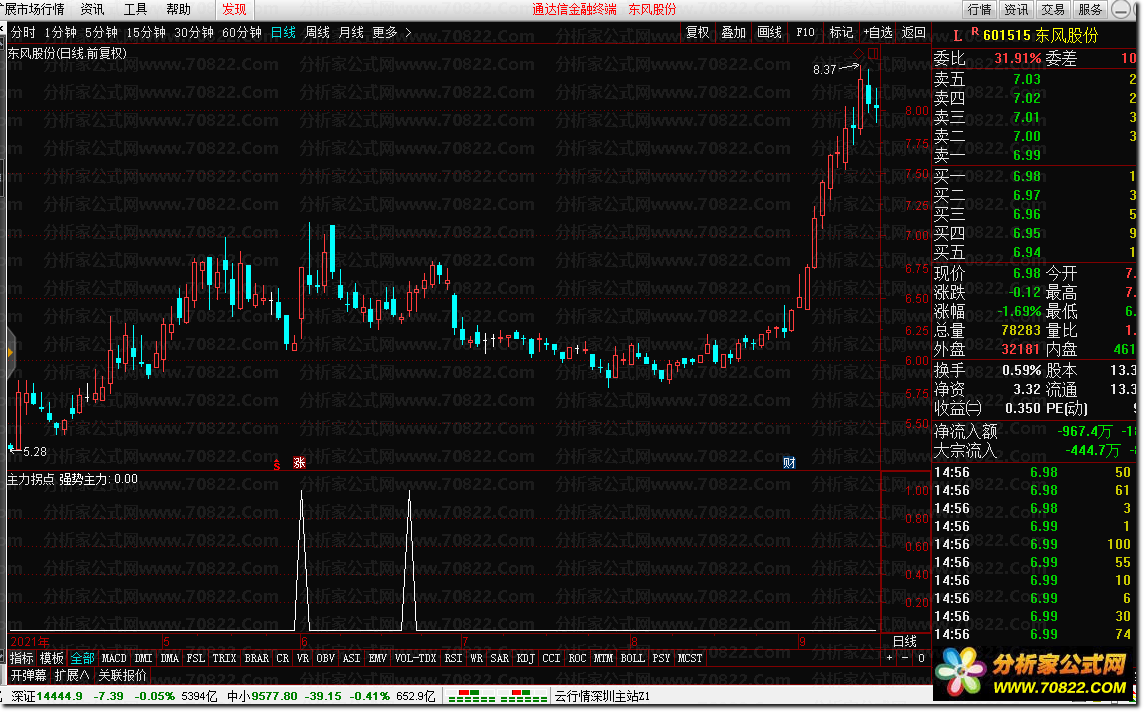The image size is (1145, 712).
Task: Click the red L badge before stock code
Action: click(x=957, y=36)
